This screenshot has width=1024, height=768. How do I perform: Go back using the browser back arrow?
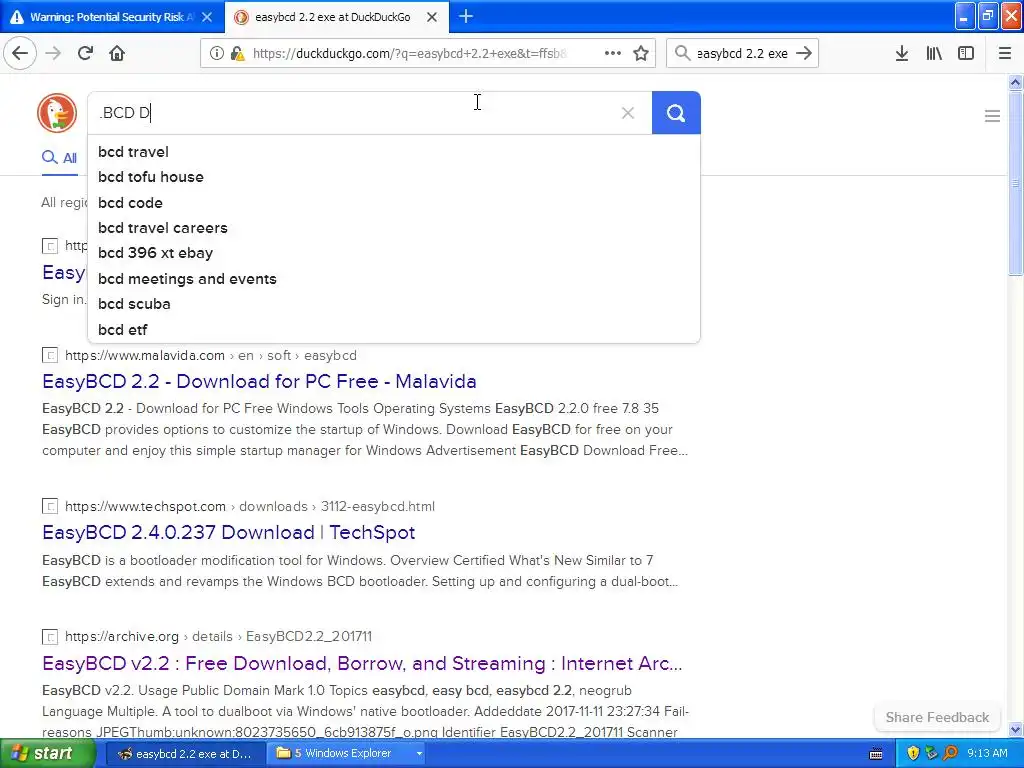click(20, 54)
